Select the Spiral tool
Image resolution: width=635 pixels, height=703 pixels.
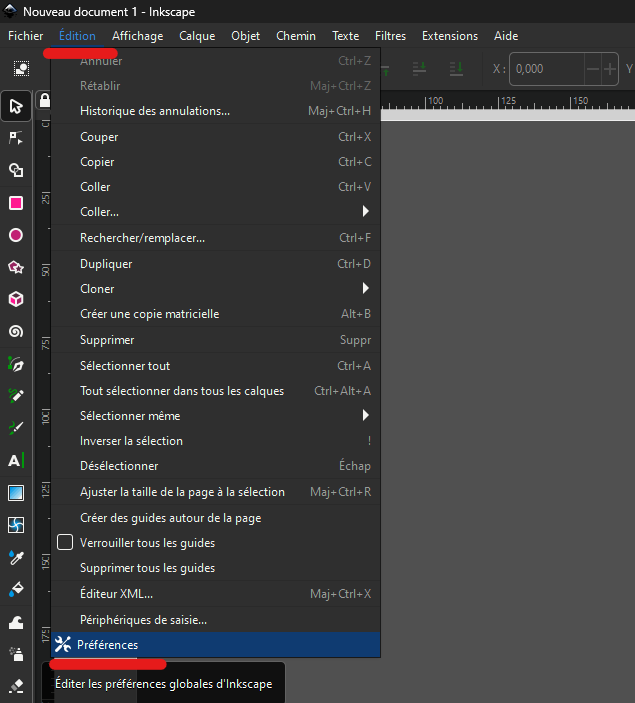[16, 331]
